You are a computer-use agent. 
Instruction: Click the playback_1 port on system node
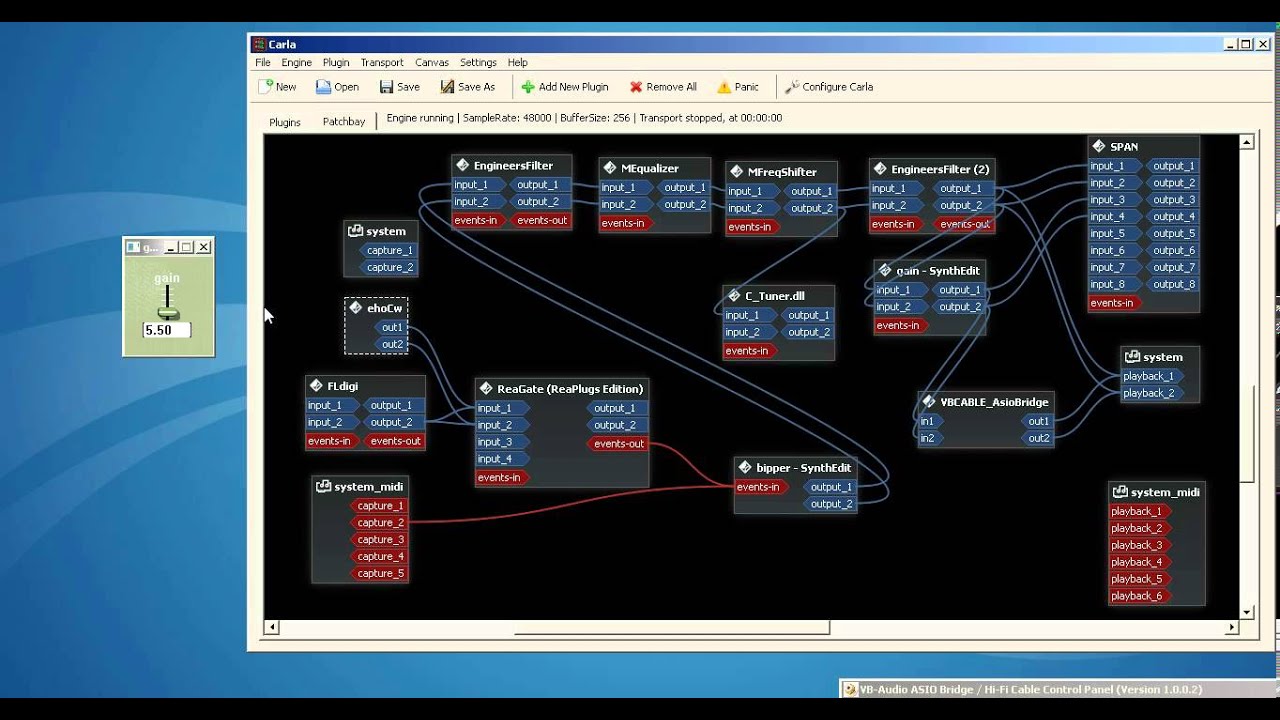[x=1150, y=377]
